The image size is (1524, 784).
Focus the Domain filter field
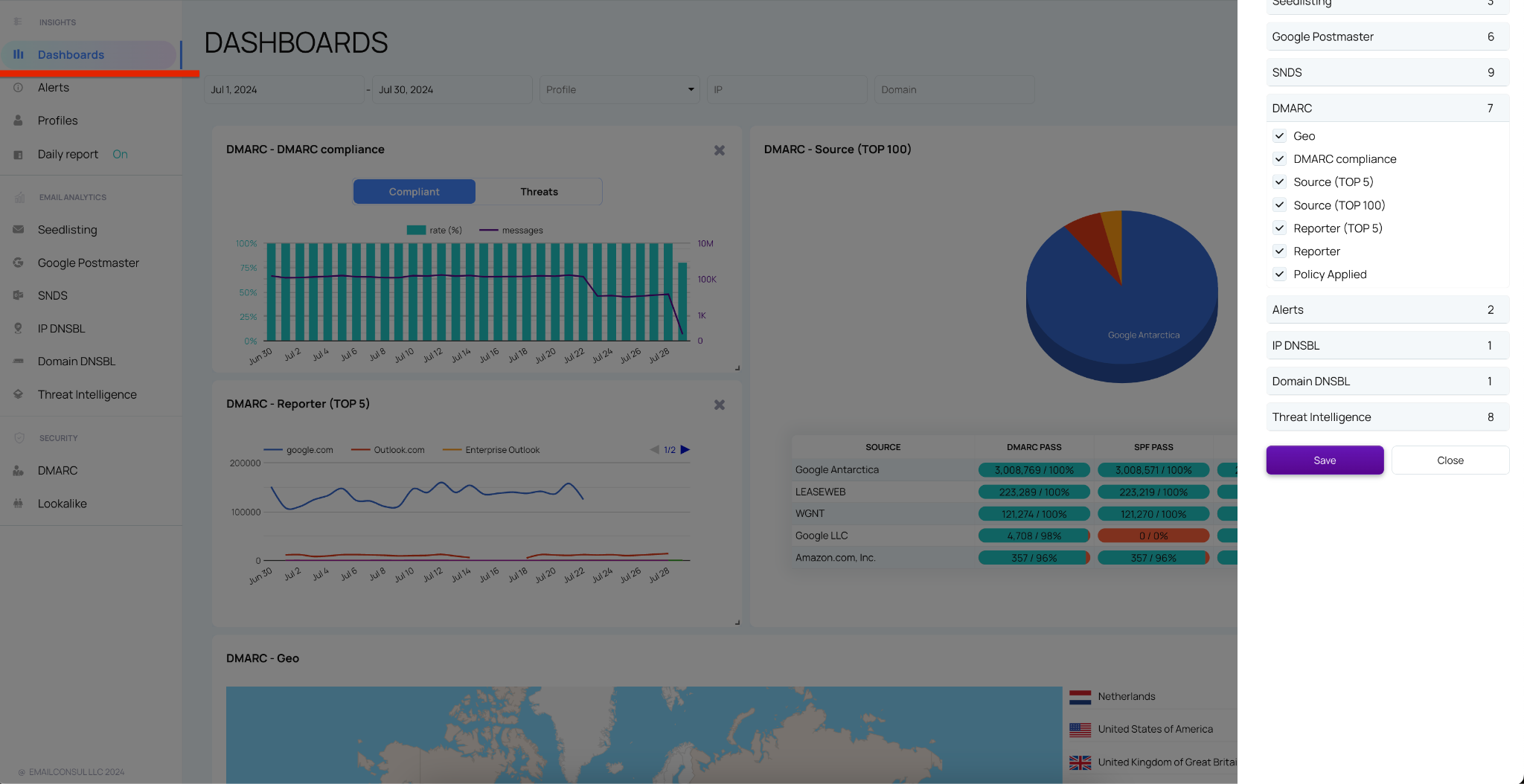954,89
